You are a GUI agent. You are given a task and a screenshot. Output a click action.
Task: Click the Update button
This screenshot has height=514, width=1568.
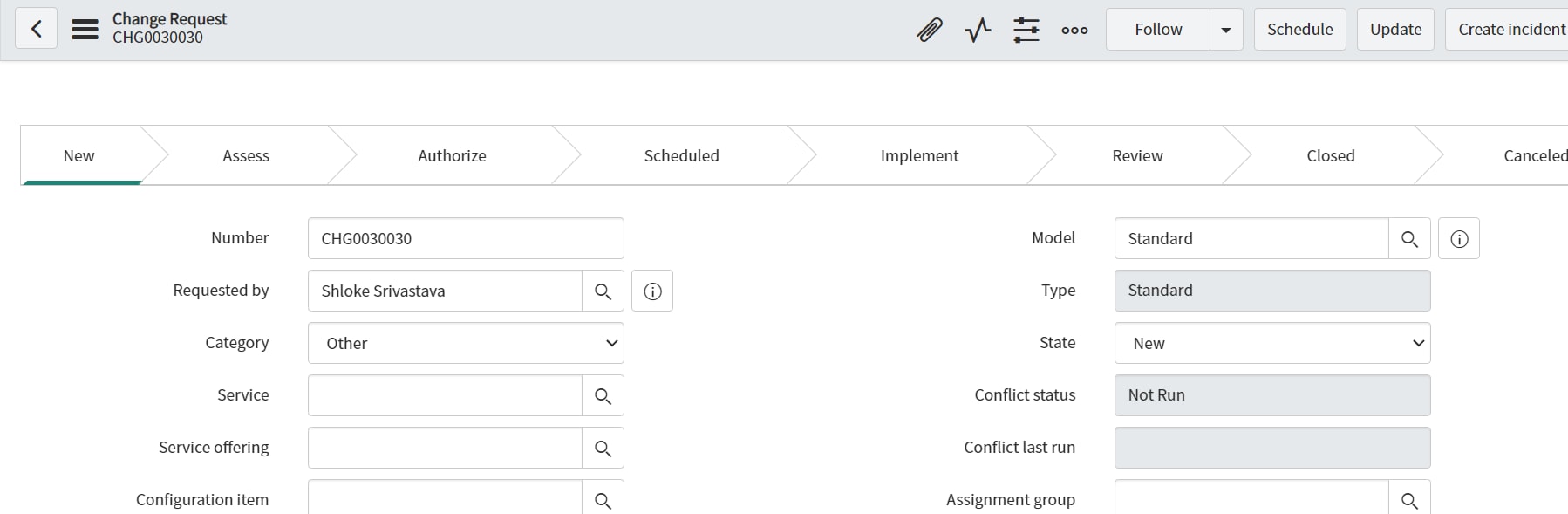[x=1395, y=29]
